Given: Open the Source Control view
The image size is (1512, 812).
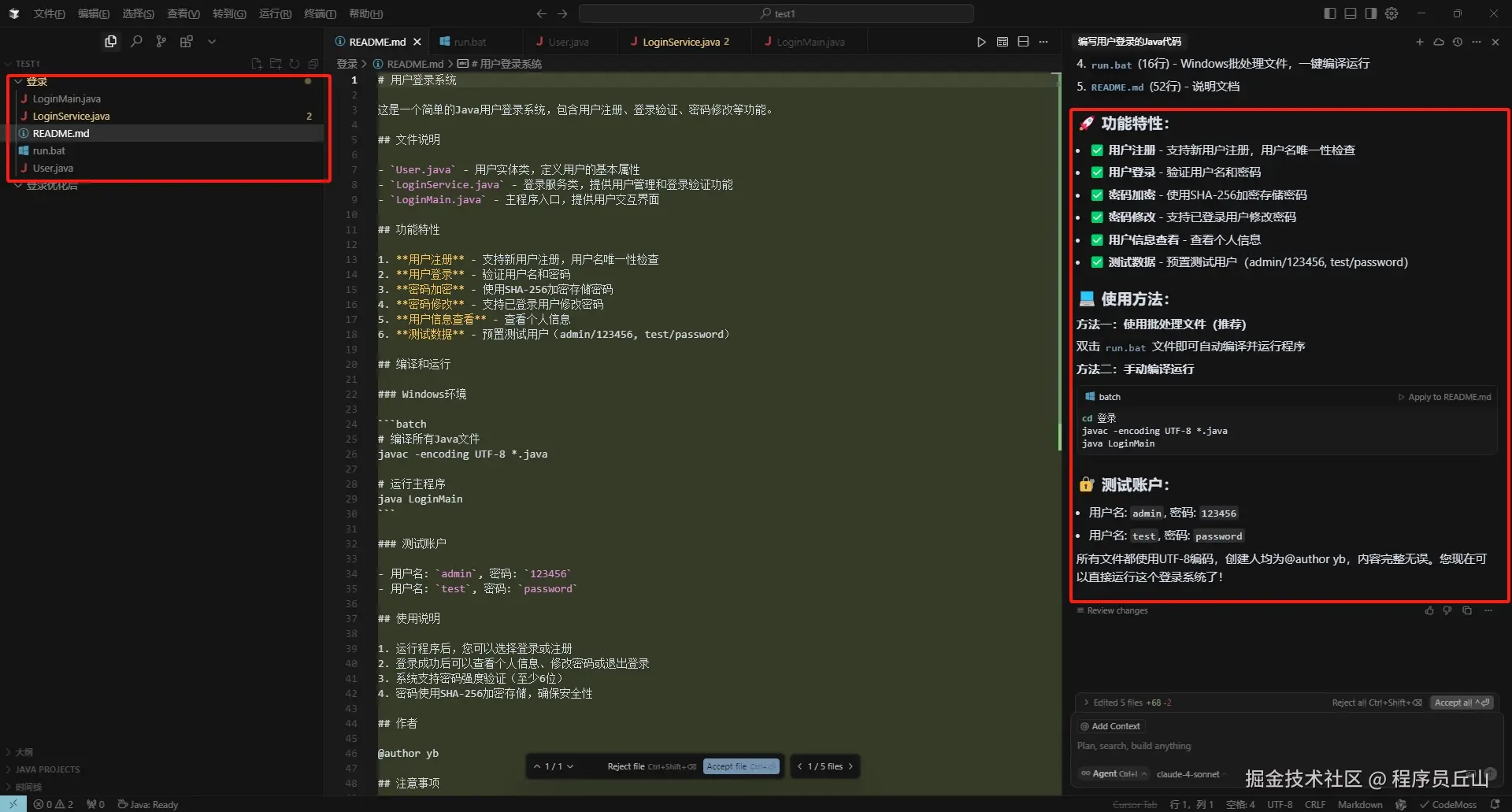Looking at the screenshot, I should pyautogui.click(x=161, y=41).
